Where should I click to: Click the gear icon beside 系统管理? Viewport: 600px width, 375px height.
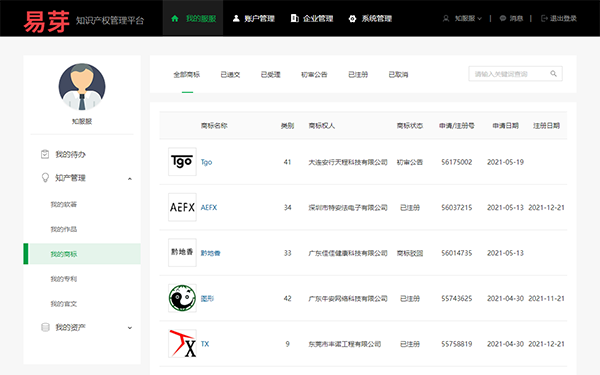point(352,18)
